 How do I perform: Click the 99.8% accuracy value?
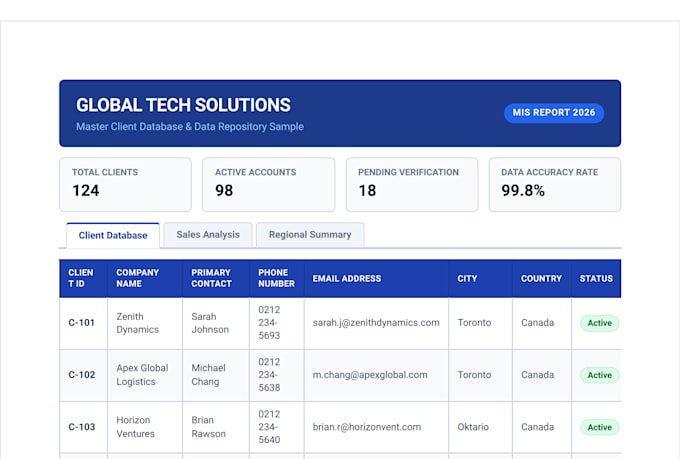(523, 190)
